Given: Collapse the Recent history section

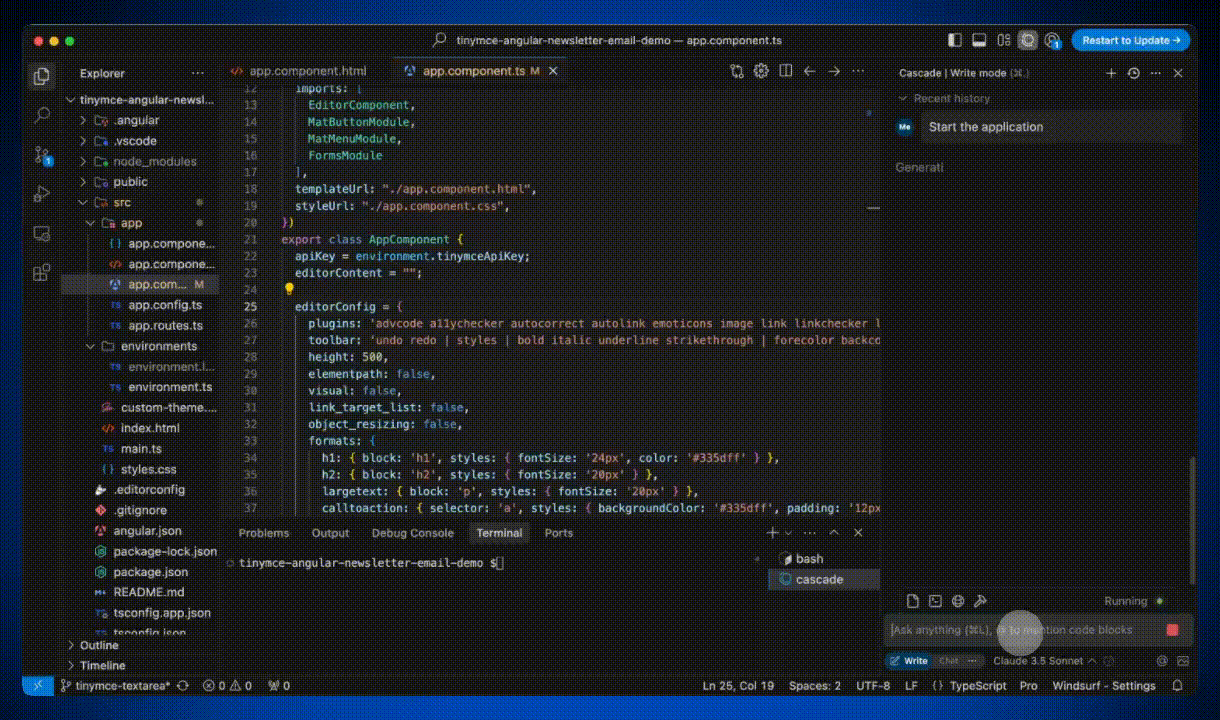Looking at the screenshot, I should click(x=950, y=98).
